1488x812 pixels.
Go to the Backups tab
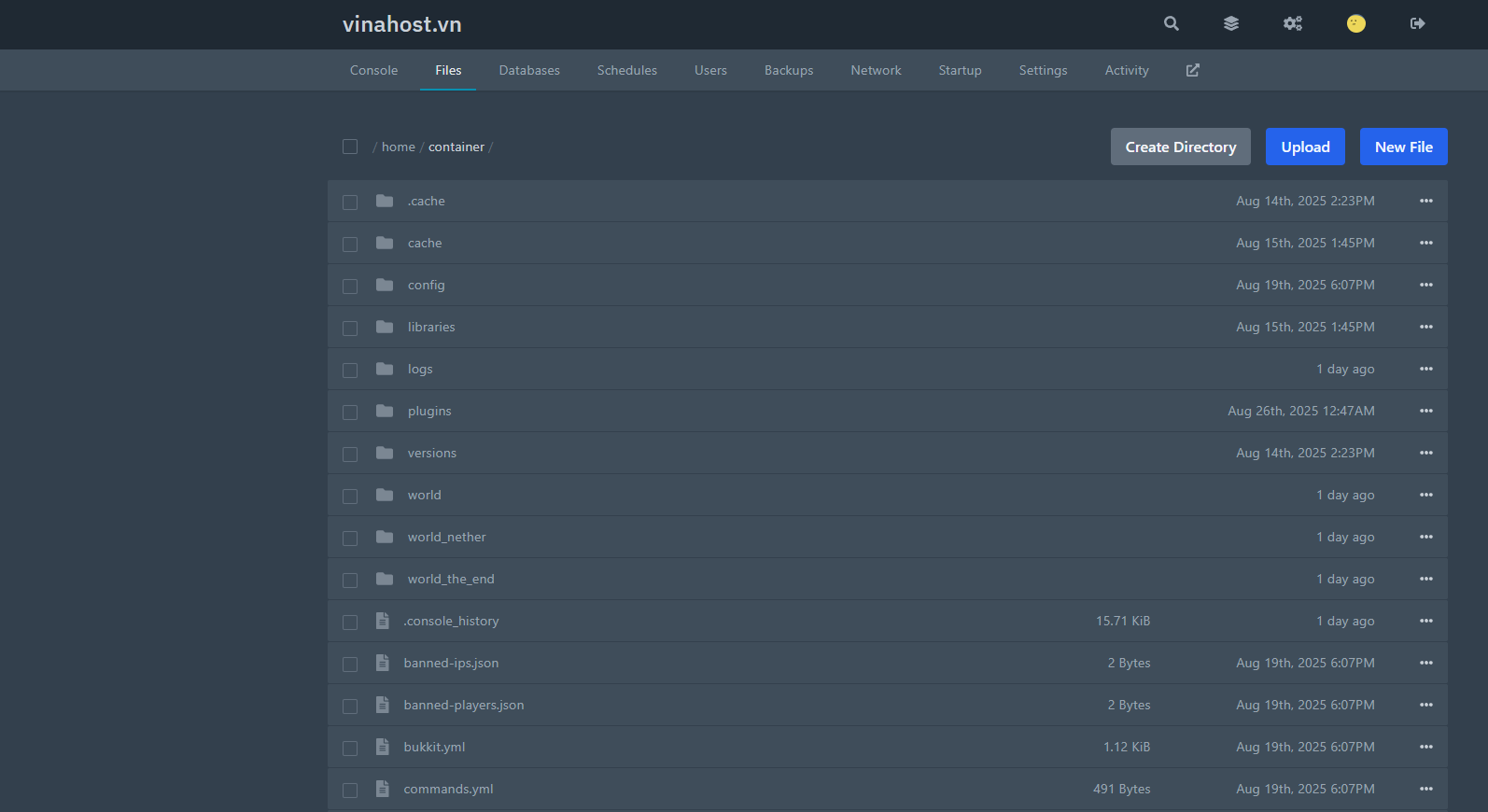coord(788,70)
